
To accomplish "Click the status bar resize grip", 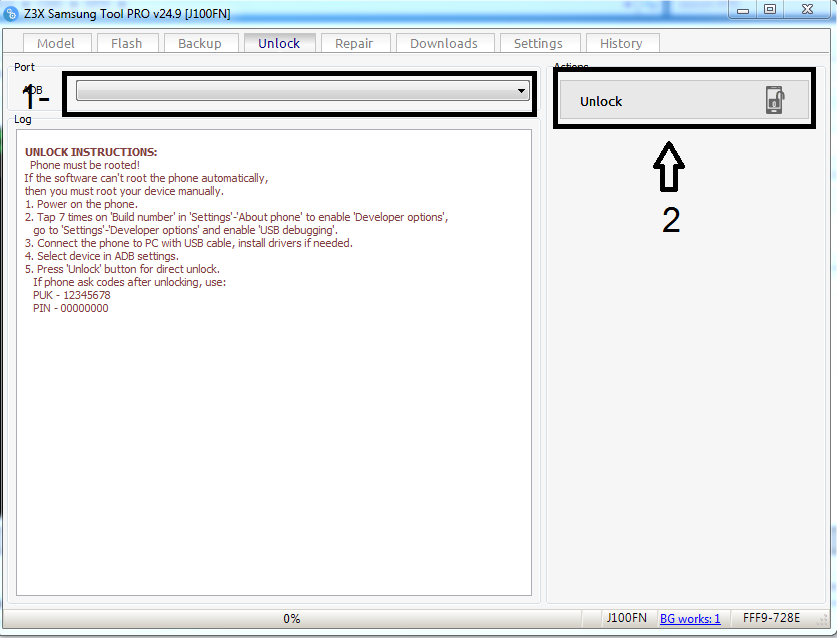I will pos(823,620).
